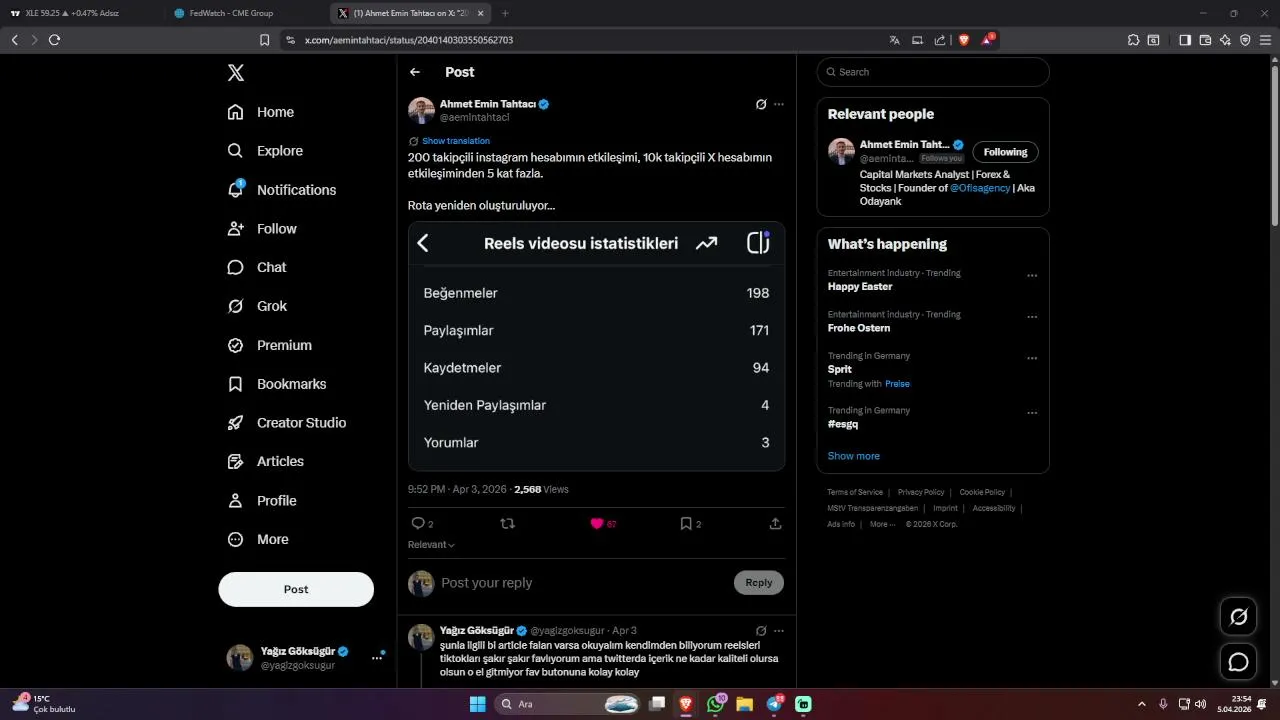Viewport: 1280px width, 720px height.
Task: Click Show translation link
Action: coord(456,141)
